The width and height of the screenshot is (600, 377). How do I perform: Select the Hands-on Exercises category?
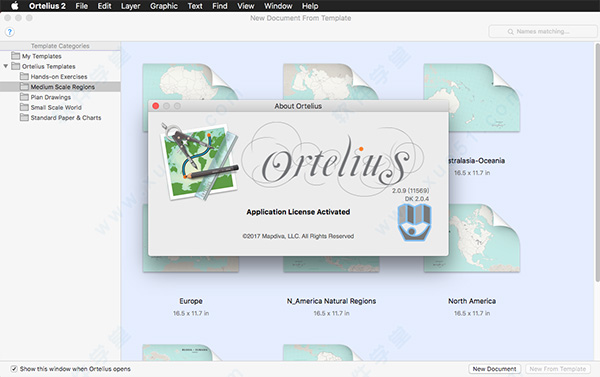(x=60, y=77)
